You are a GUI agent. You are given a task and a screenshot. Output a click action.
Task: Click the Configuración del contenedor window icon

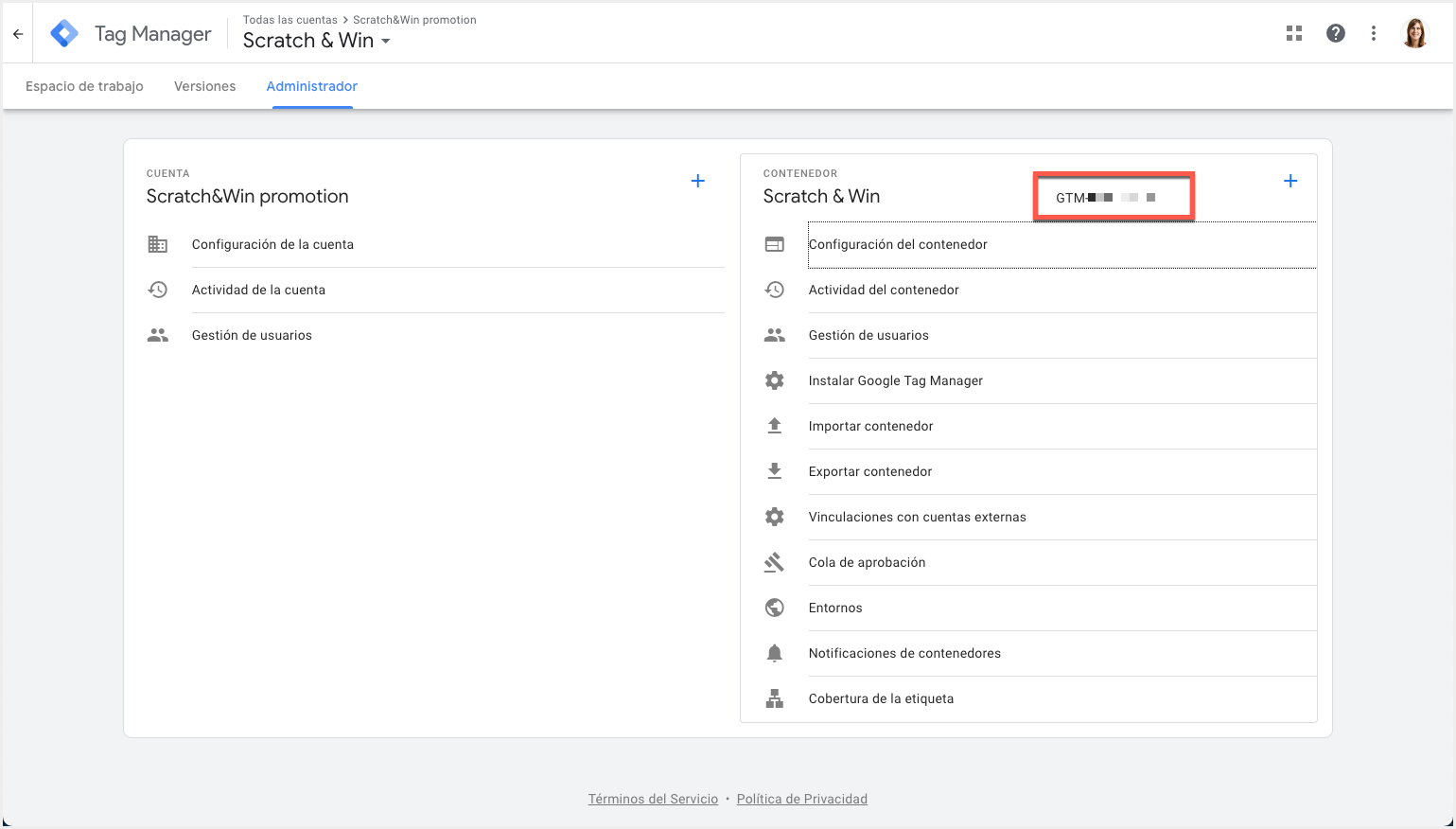tap(775, 244)
